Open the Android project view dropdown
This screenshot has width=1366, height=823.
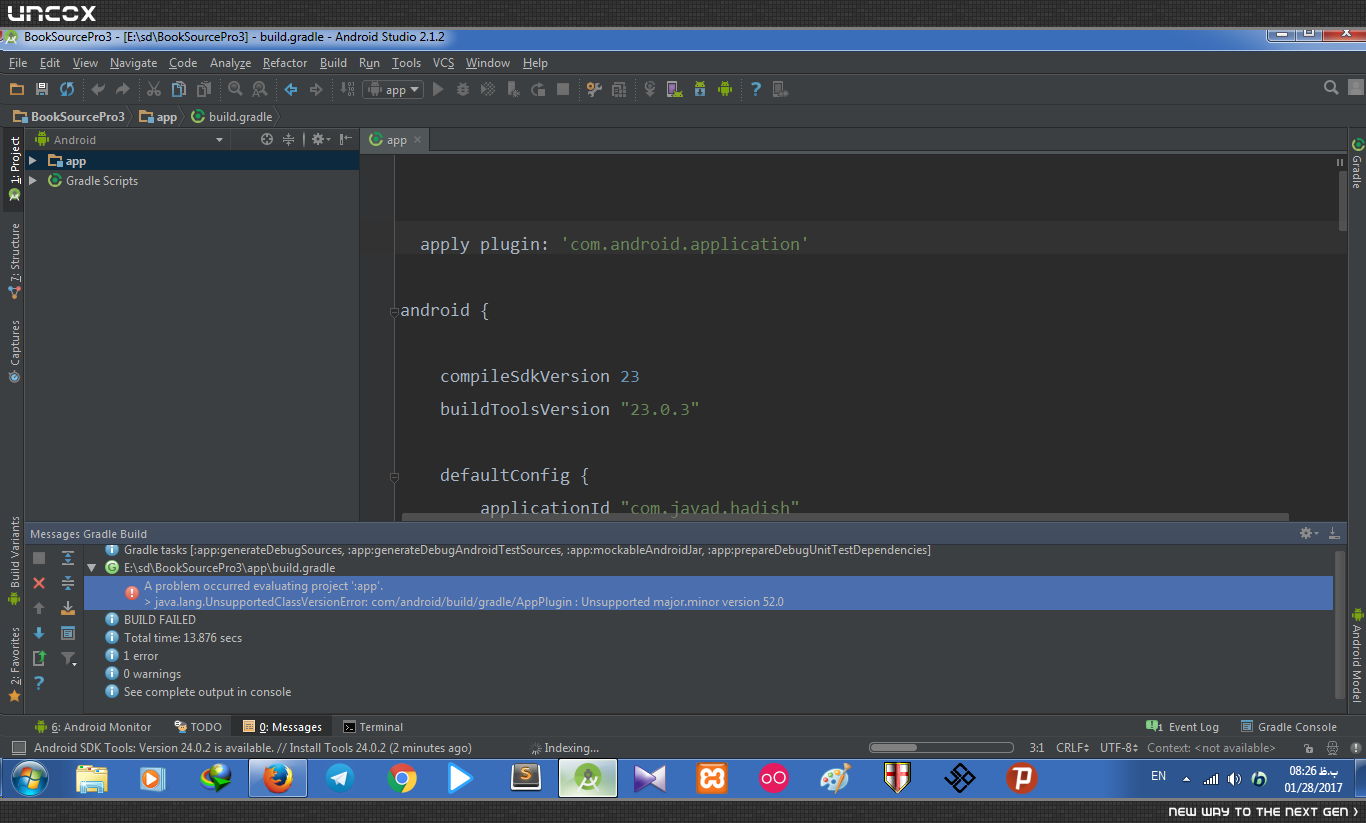pyautogui.click(x=130, y=140)
